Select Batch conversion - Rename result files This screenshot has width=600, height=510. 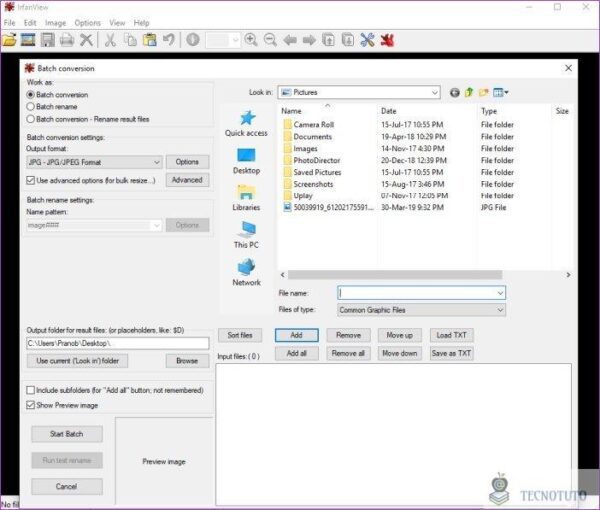pos(31,119)
